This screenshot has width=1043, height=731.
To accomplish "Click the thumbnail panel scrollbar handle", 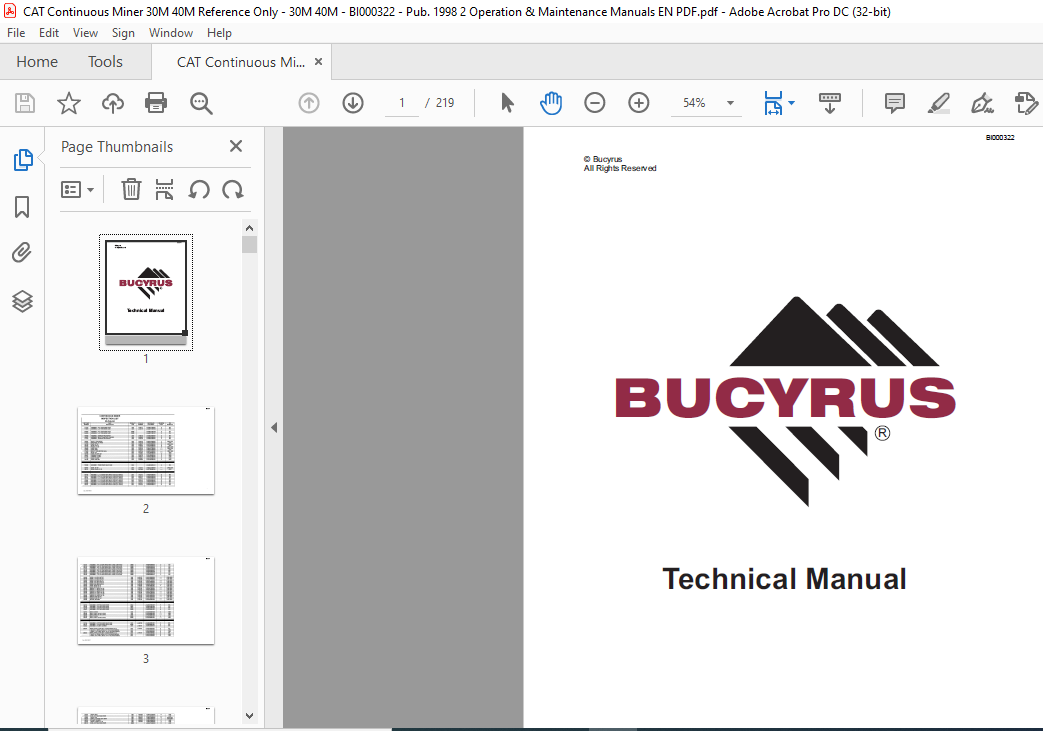I will click(x=249, y=245).
